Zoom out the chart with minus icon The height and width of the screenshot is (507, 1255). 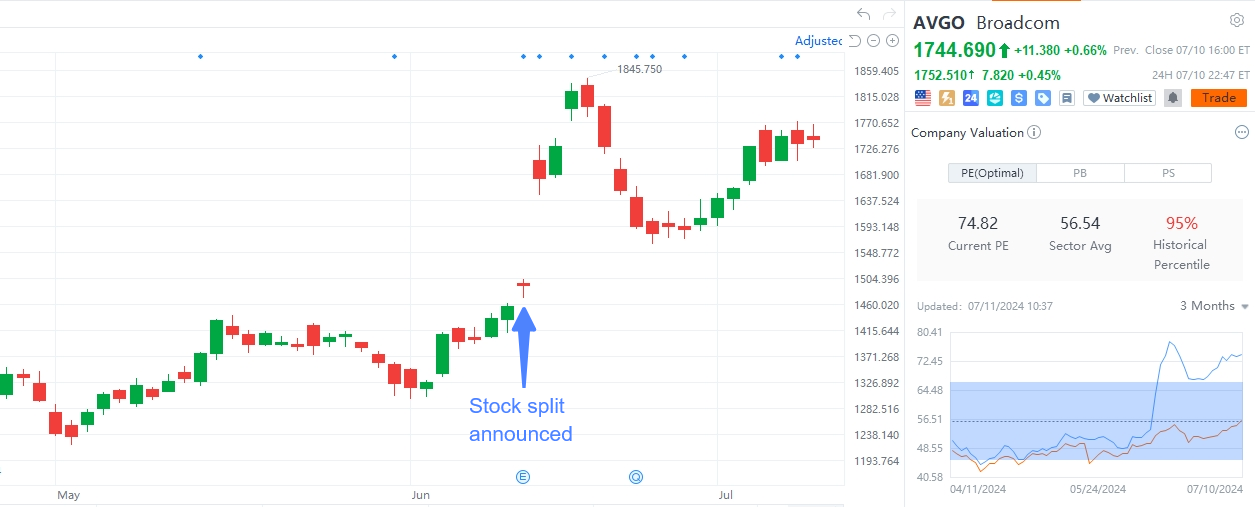[x=874, y=41]
